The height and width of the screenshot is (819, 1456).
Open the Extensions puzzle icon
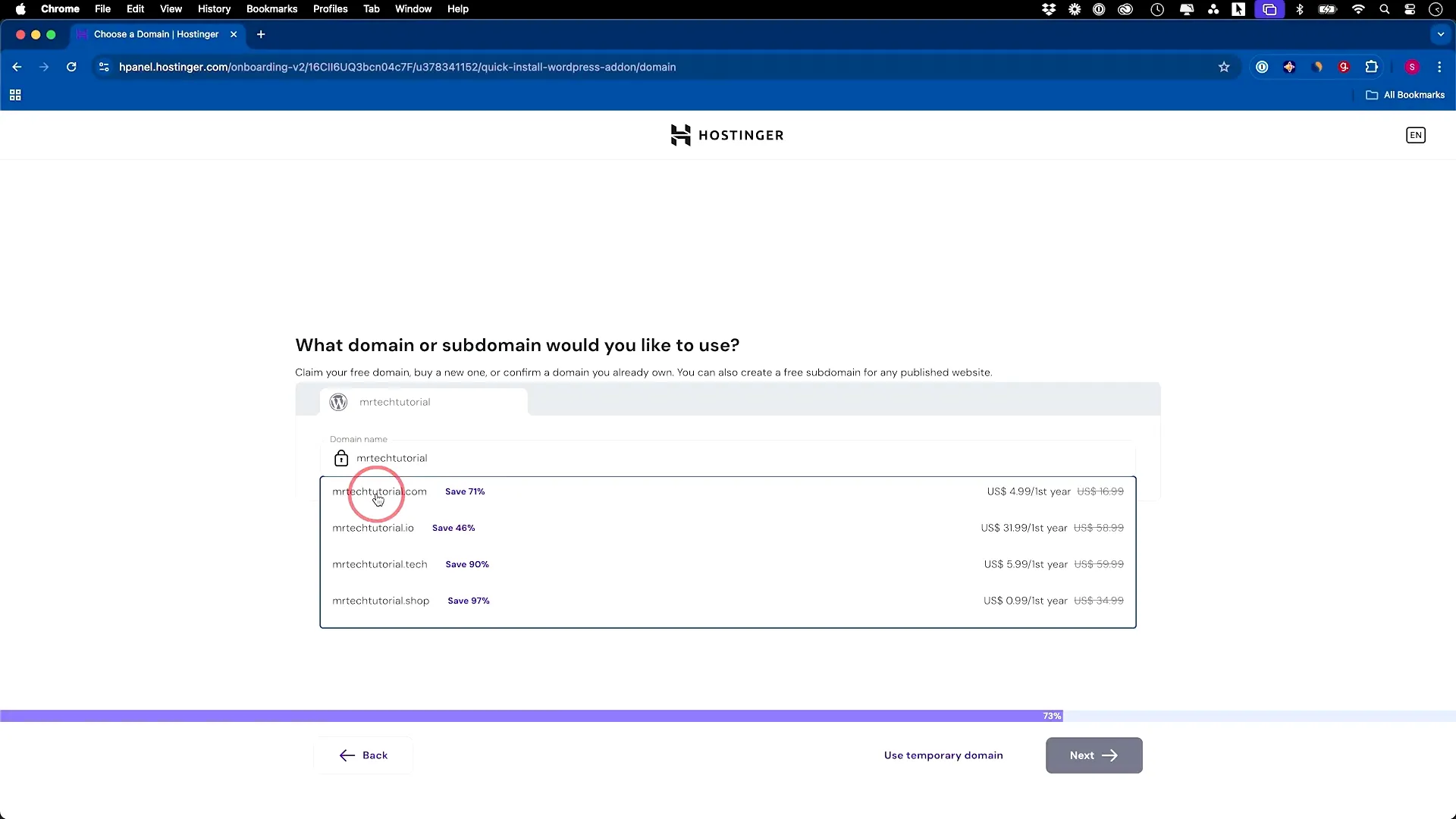click(x=1371, y=67)
